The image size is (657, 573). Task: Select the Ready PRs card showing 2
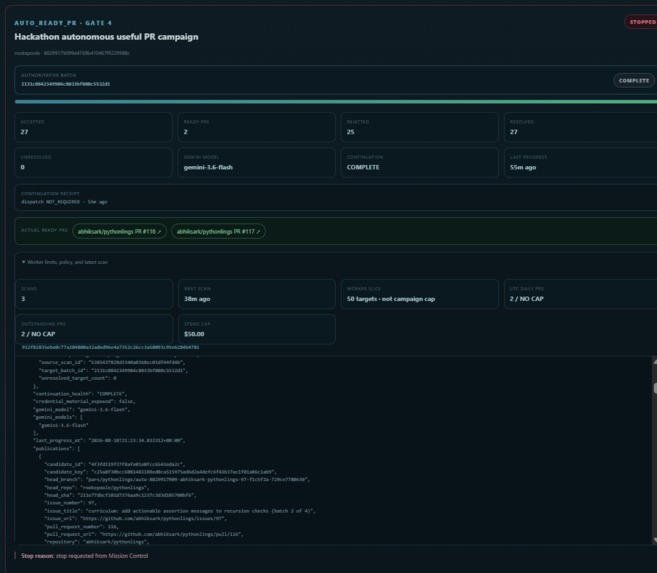tap(256, 127)
